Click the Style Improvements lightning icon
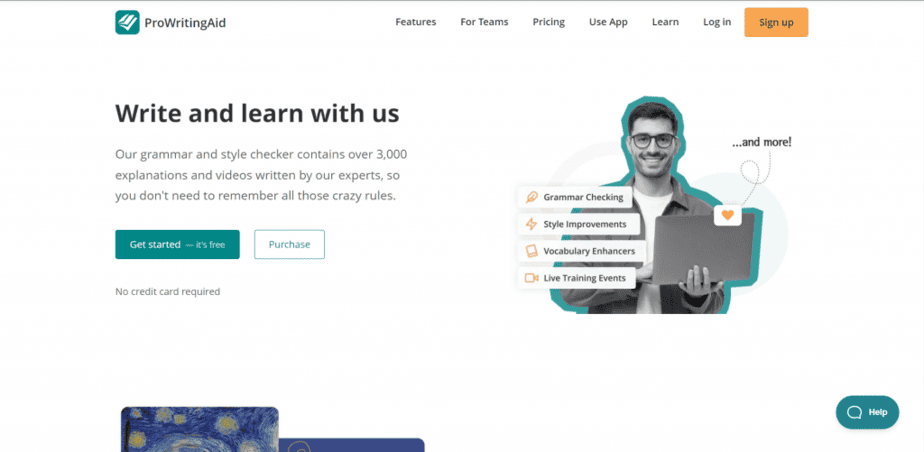Image resolution: width=924 pixels, height=452 pixels. tap(532, 225)
